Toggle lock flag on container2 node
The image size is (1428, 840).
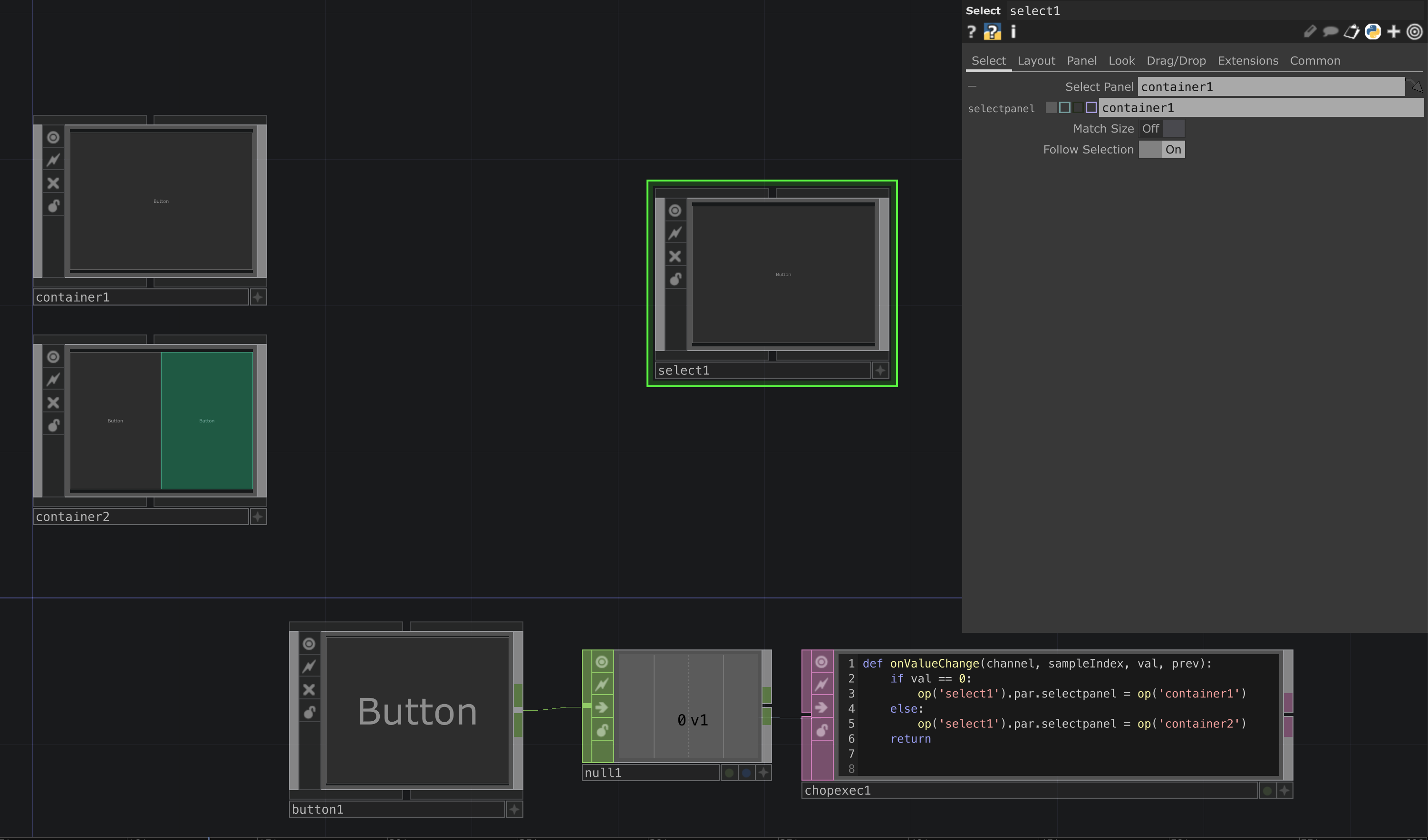click(x=53, y=425)
